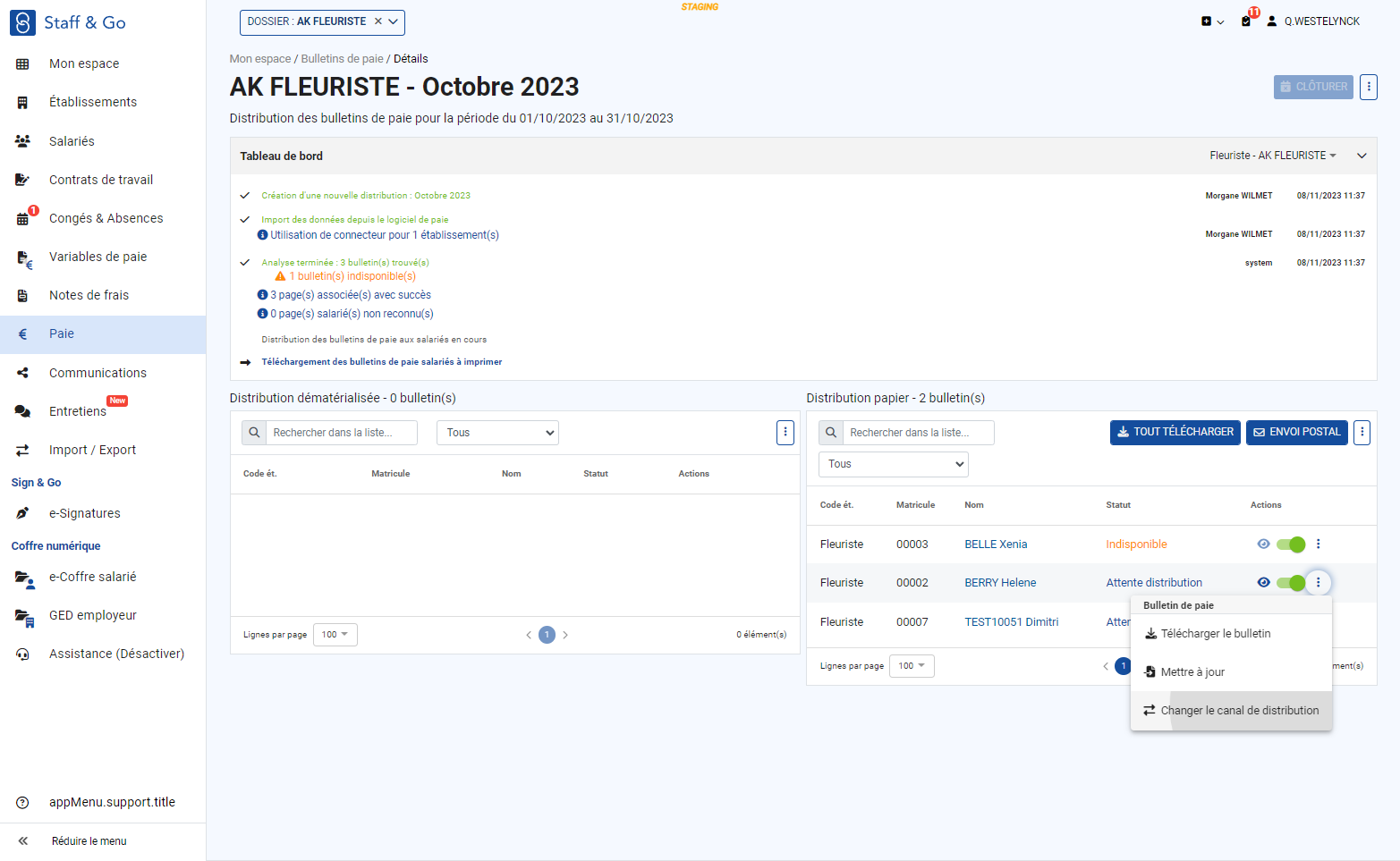Toggle the switch for BERRY Helene
Image resolution: width=1400 pixels, height=861 pixels.
pos(1291,583)
